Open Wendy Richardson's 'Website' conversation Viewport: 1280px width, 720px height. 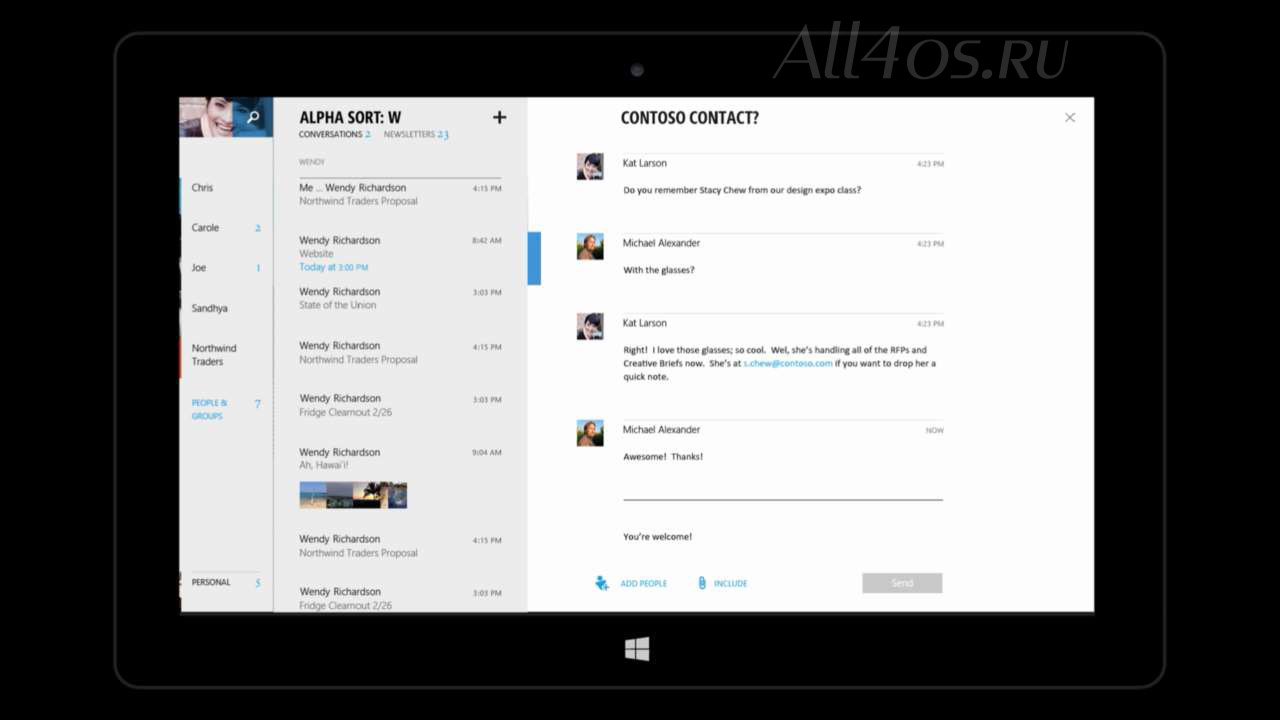point(400,253)
